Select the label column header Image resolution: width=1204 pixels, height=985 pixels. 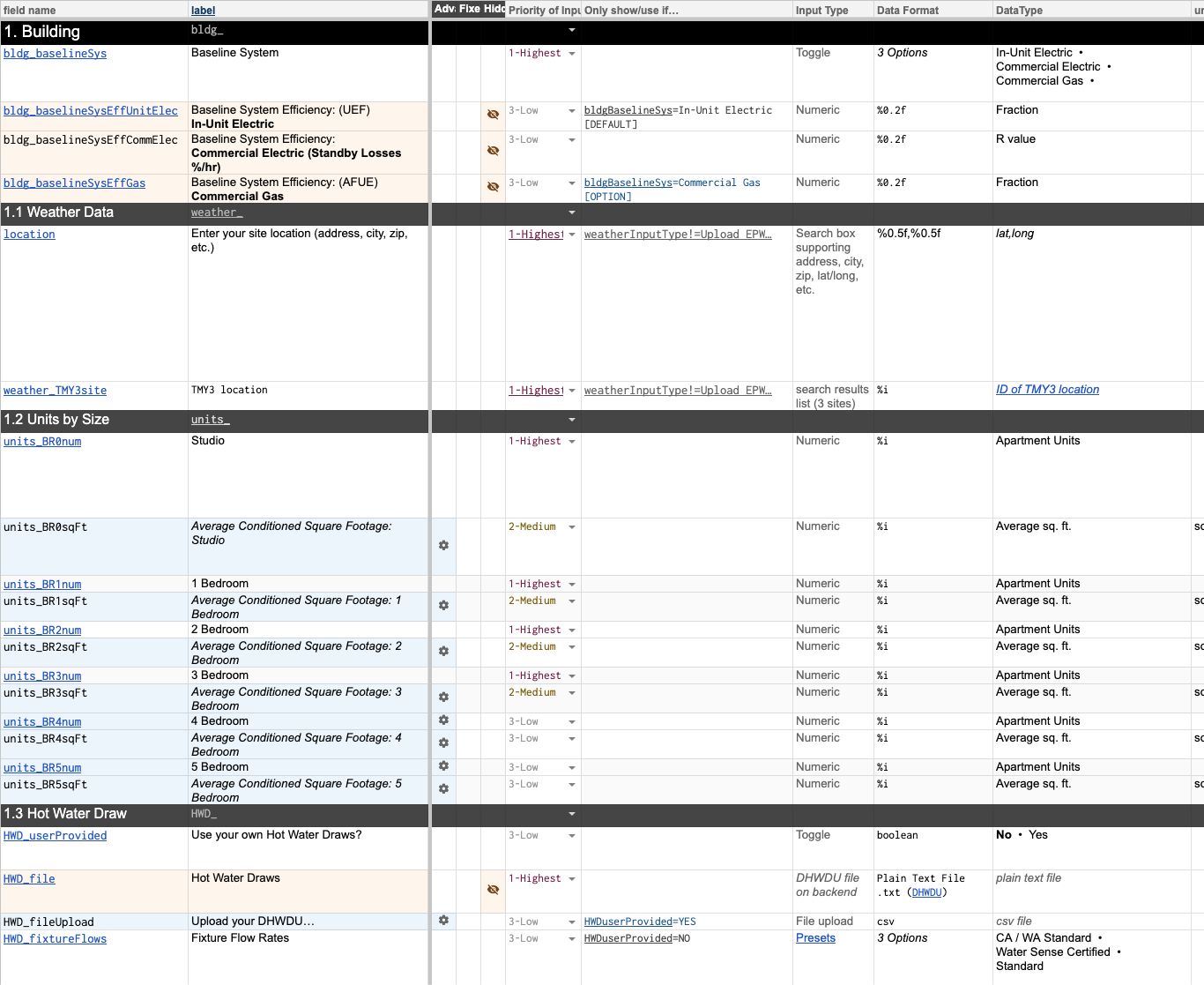point(203,10)
